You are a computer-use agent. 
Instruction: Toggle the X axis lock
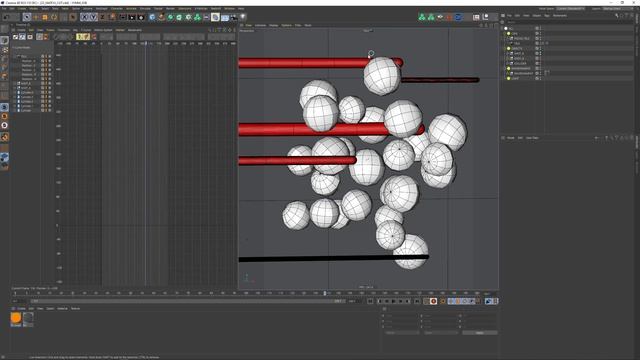point(84,17)
